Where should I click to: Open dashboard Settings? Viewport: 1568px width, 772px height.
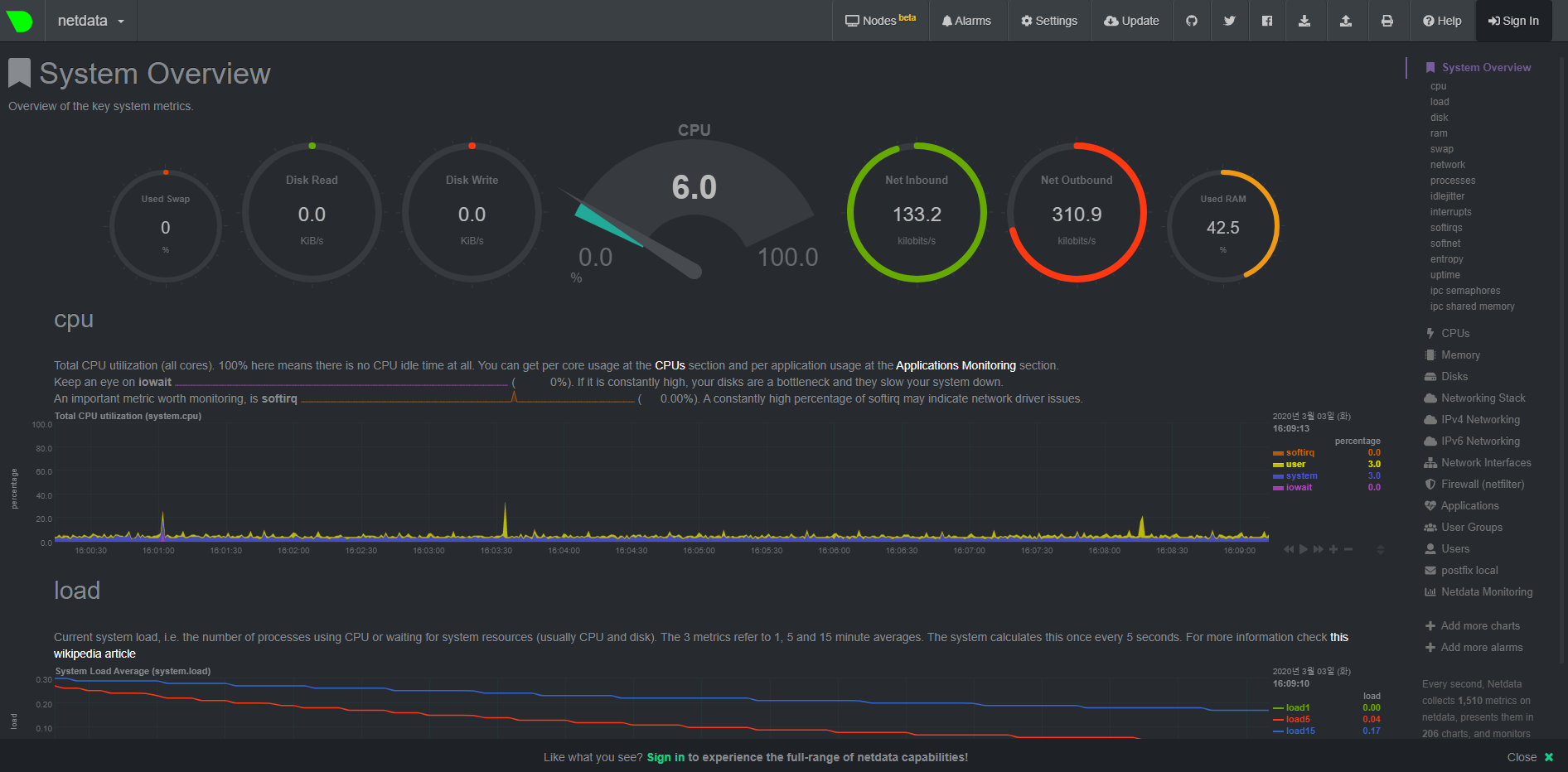point(1049,21)
